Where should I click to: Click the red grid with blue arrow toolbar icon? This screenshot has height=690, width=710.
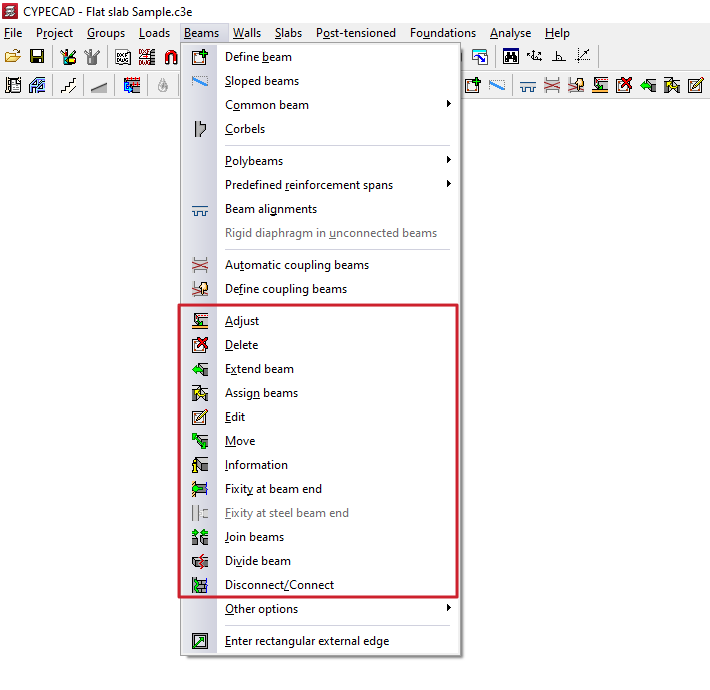point(132,85)
